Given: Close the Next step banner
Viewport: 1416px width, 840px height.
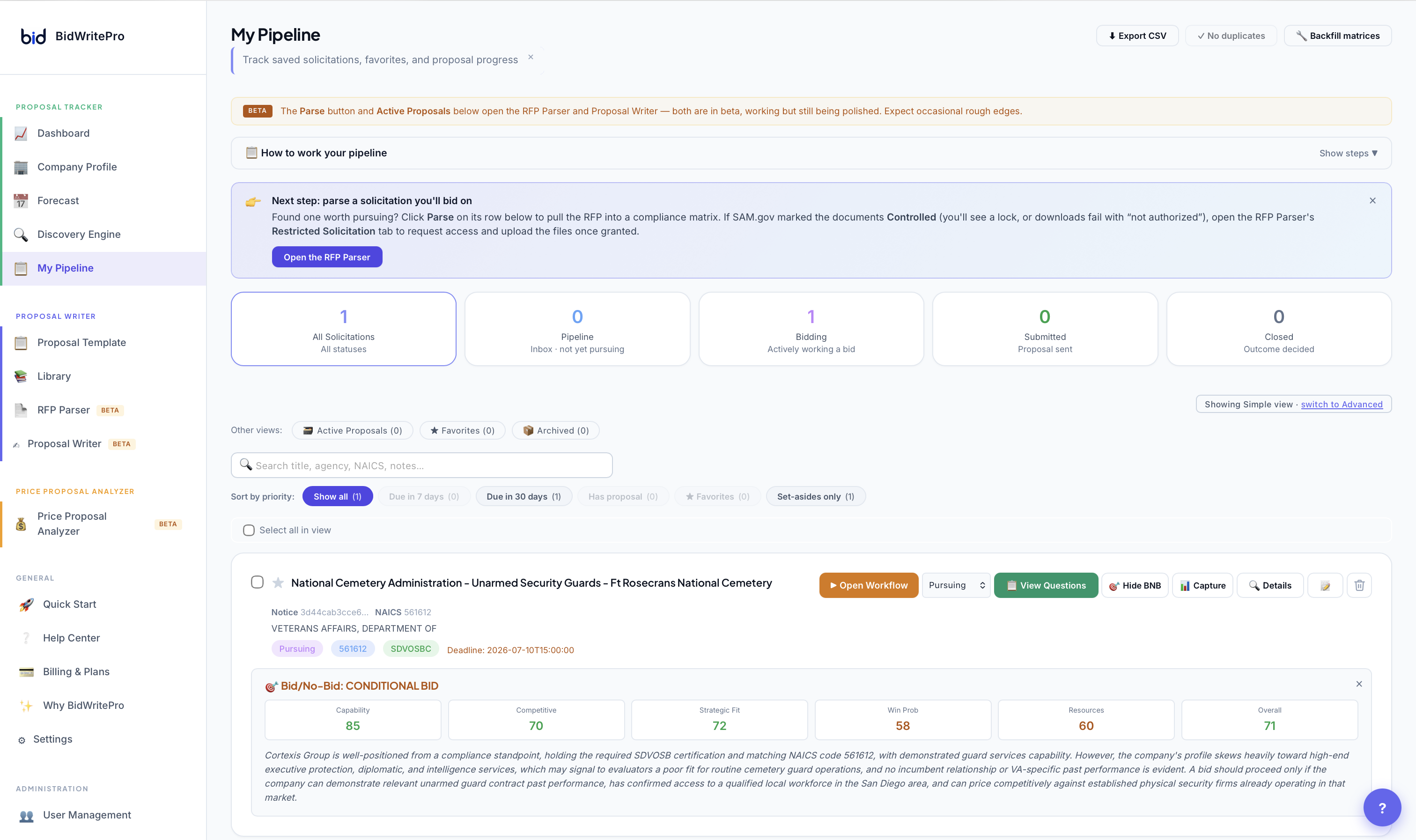Looking at the screenshot, I should [1372, 201].
